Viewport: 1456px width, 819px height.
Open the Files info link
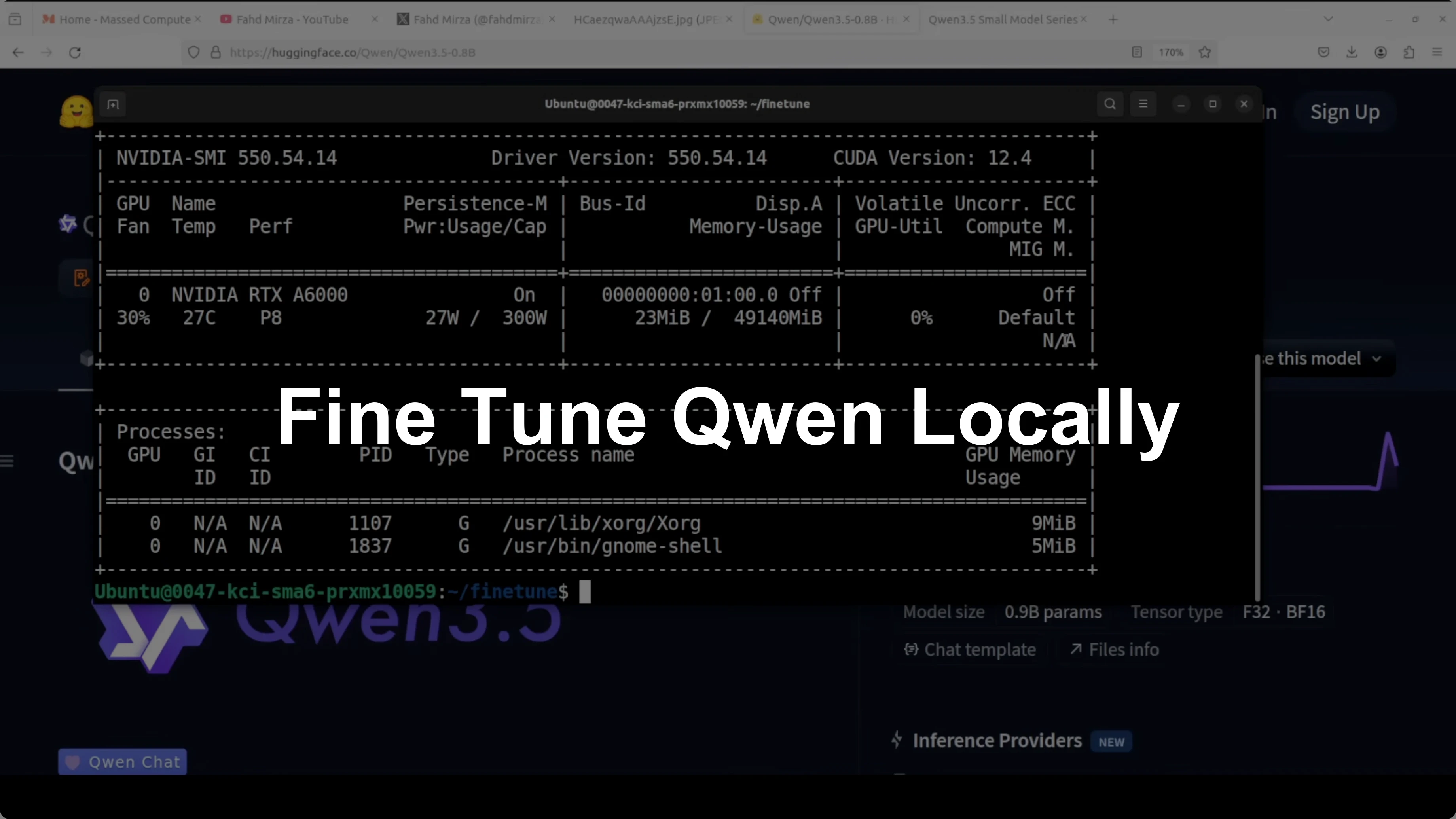(x=1114, y=649)
